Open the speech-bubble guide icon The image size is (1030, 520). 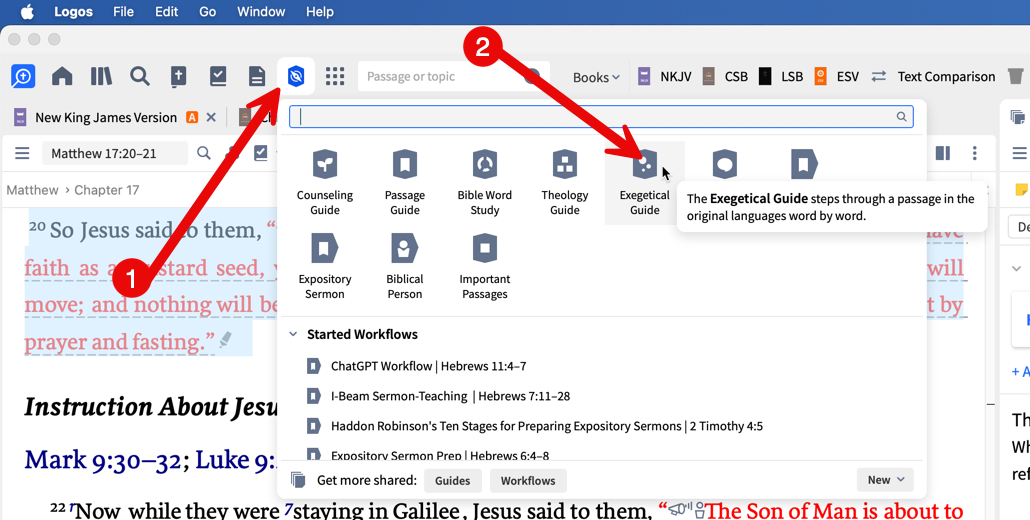tap(725, 164)
